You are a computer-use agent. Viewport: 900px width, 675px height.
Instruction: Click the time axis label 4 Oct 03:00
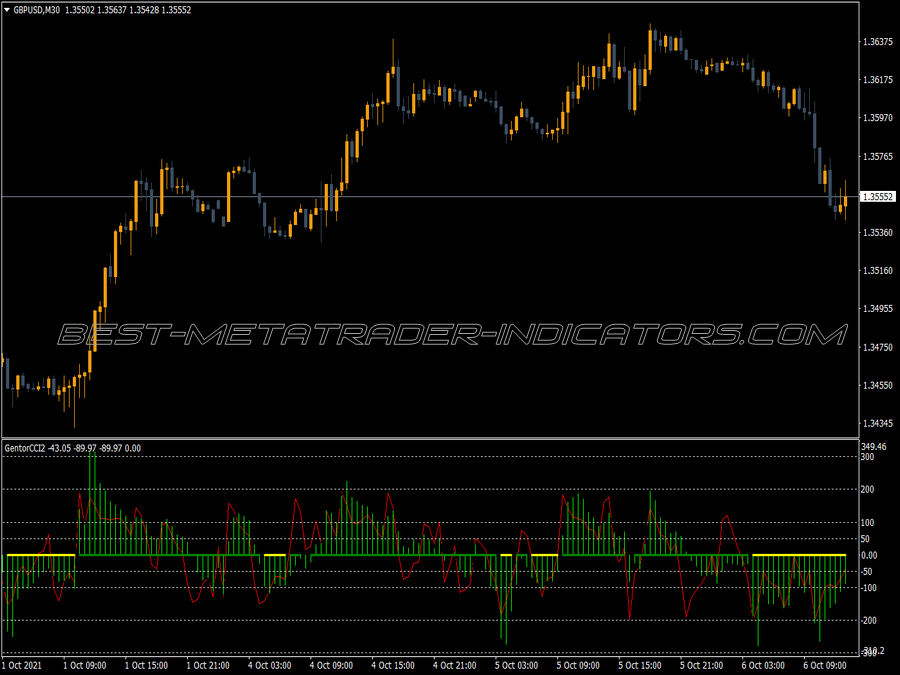click(270, 665)
